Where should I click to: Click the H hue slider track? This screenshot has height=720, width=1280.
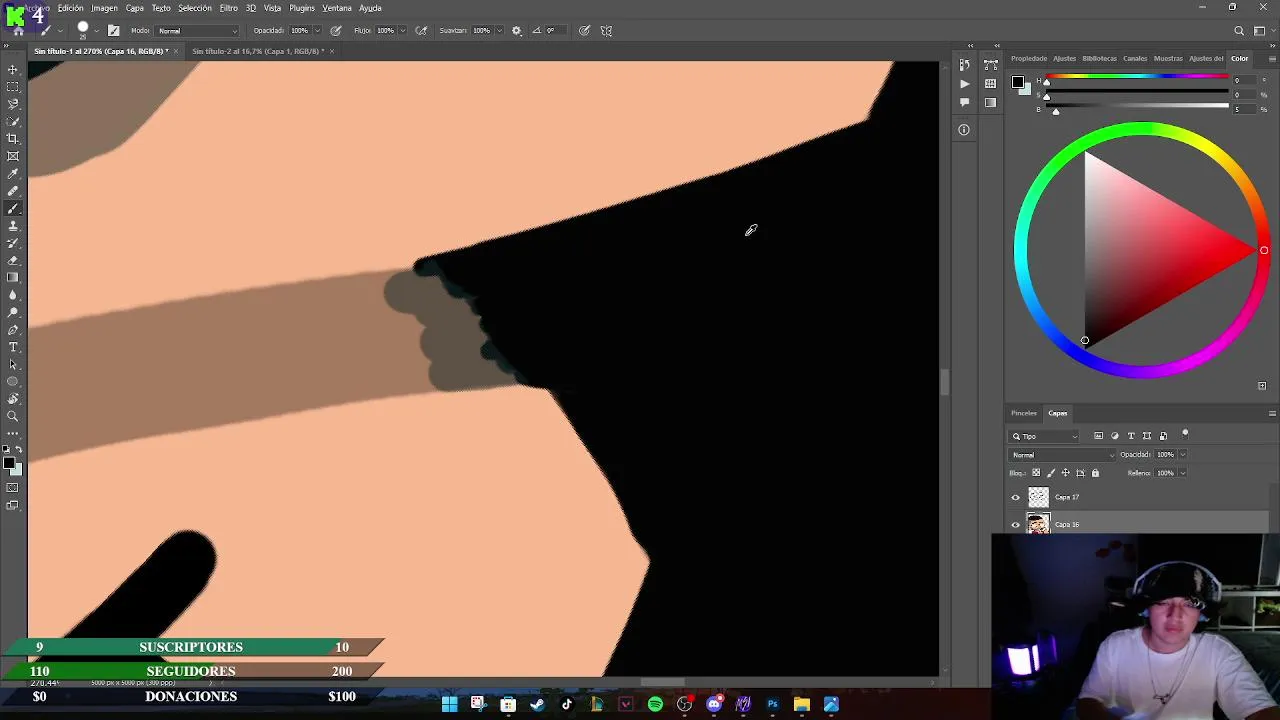click(x=1137, y=77)
